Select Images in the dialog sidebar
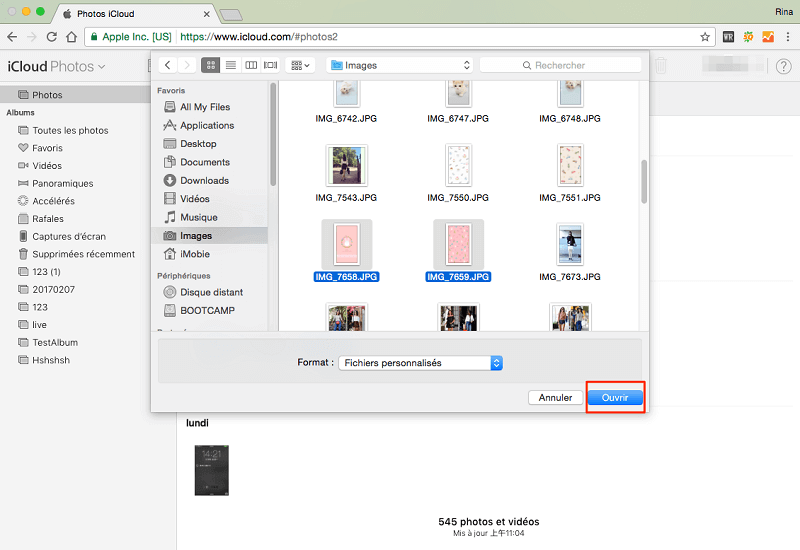 [209, 235]
